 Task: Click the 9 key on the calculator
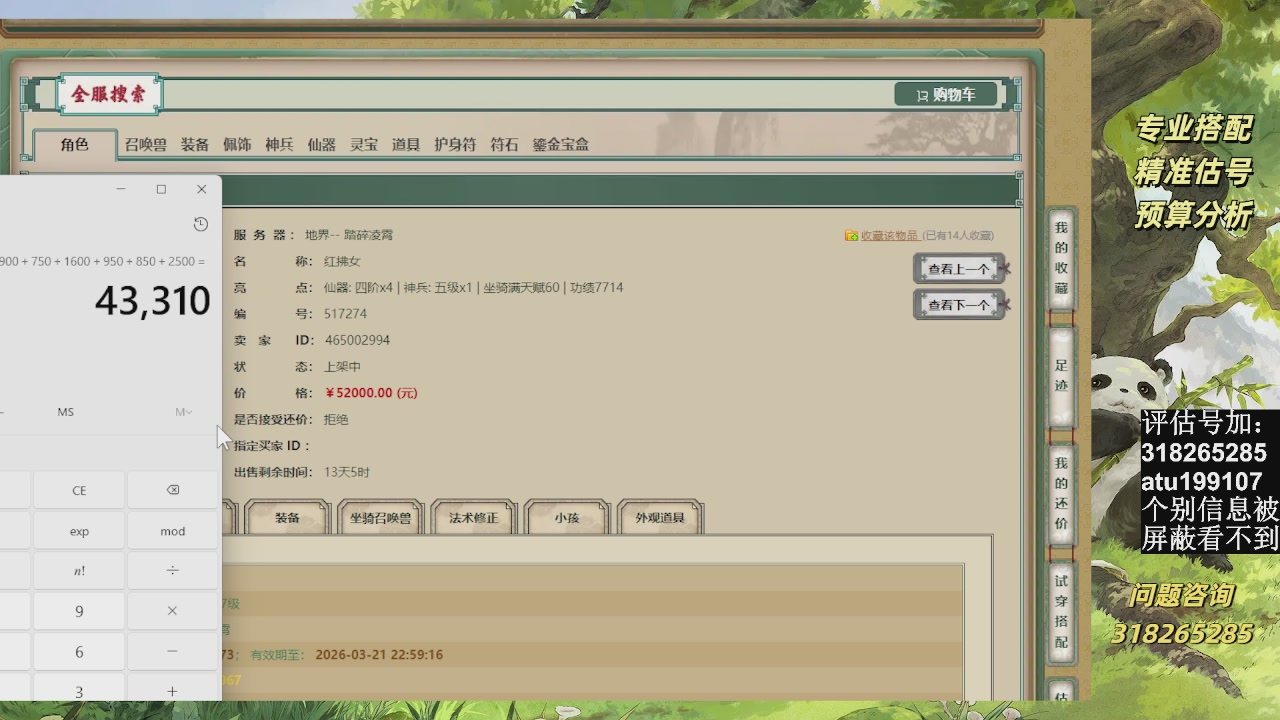point(79,611)
